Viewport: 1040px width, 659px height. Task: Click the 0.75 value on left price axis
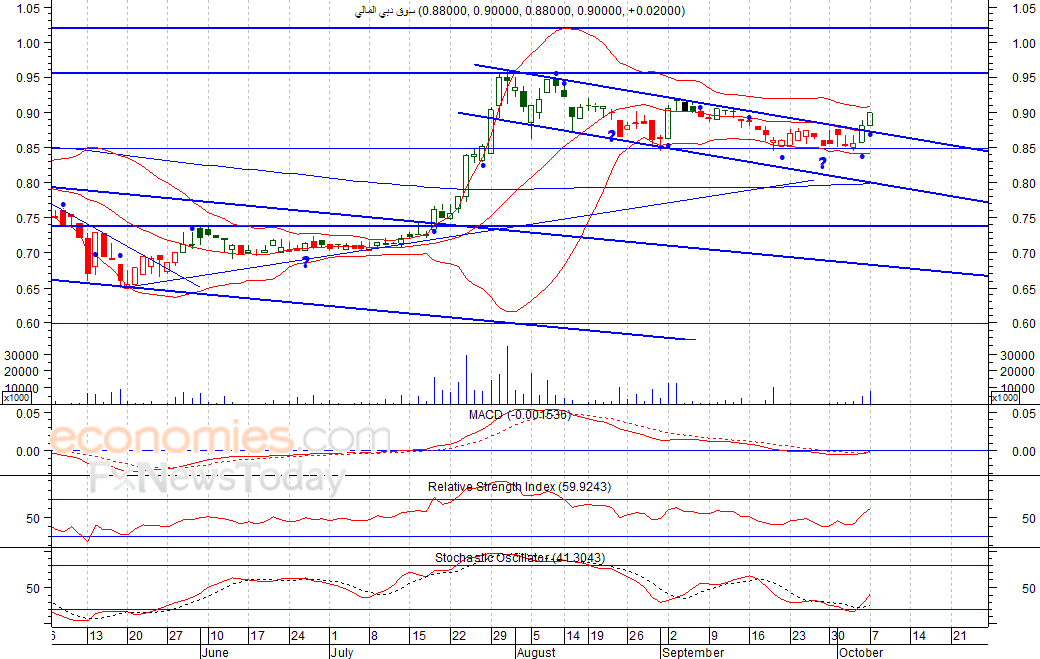pos(28,219)
